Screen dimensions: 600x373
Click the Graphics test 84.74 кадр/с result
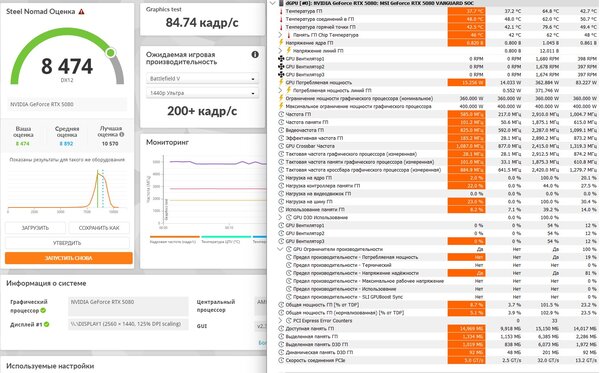pyautogui.click(x=202, y=23)
